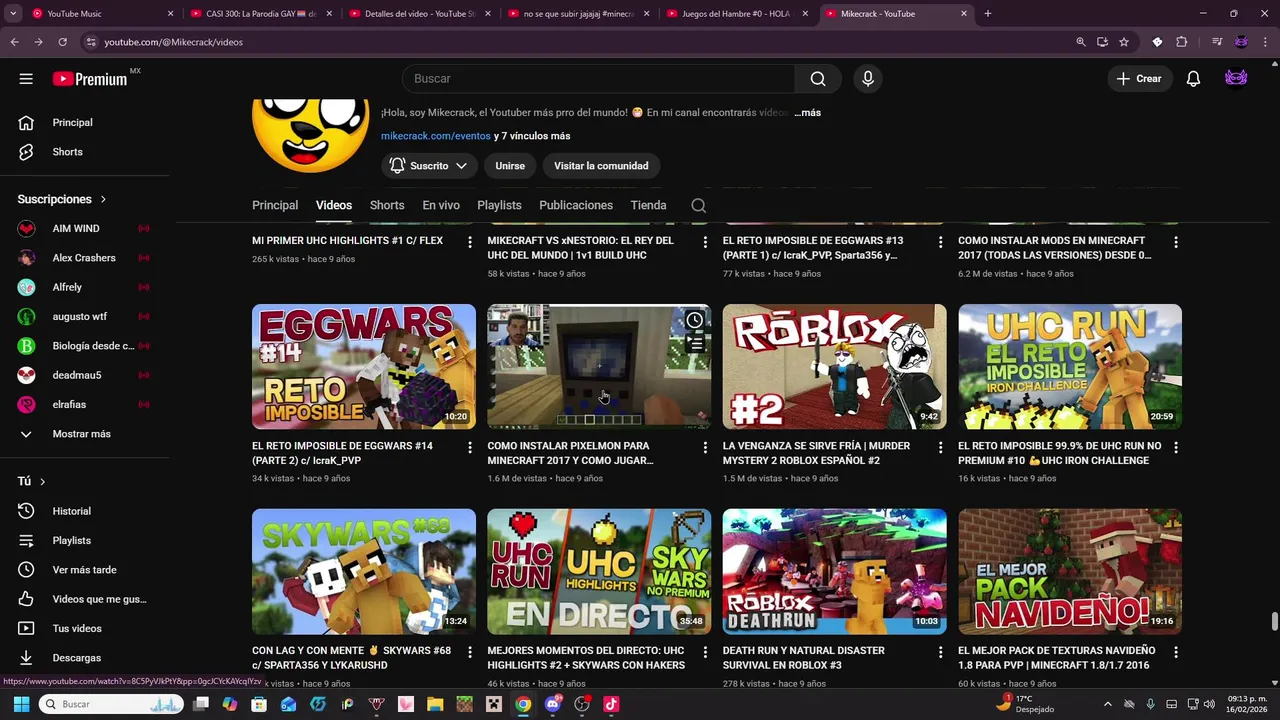Open options for UHC RUN #10 video

point(1176,447)
